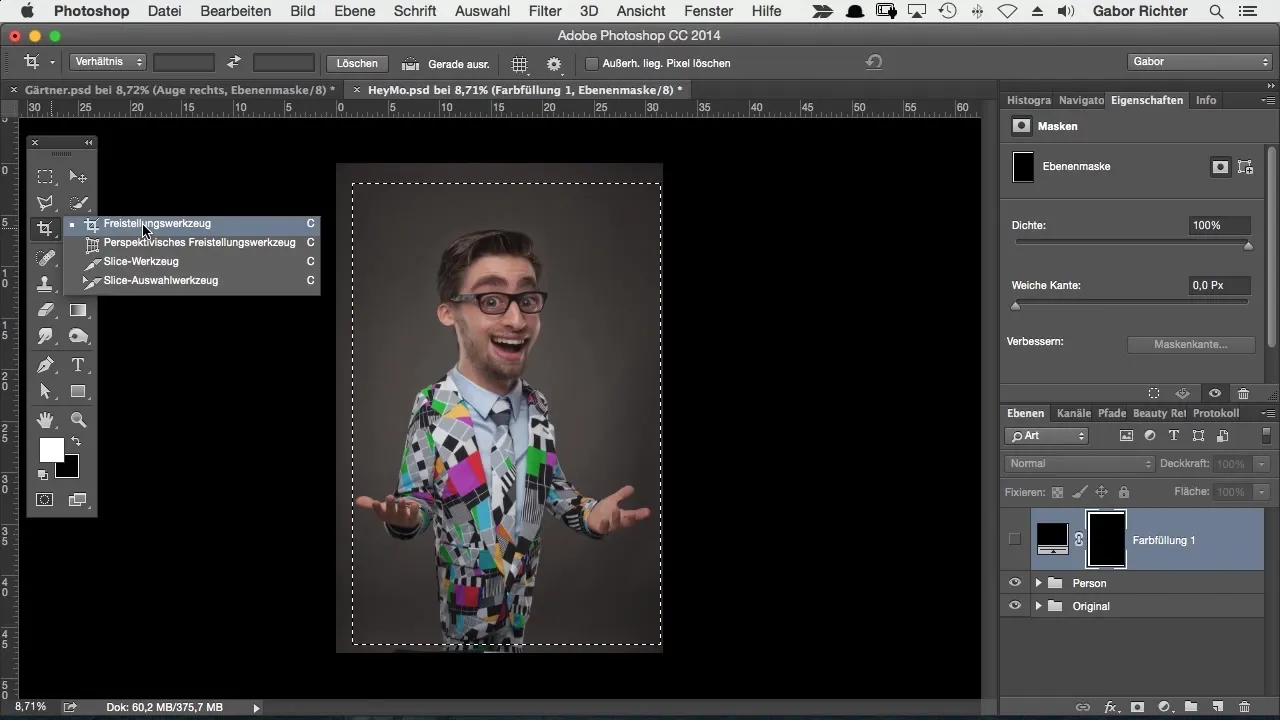Open the Filter menu
This screenshot has height=720, width=1280.
(x=545, y=11)
